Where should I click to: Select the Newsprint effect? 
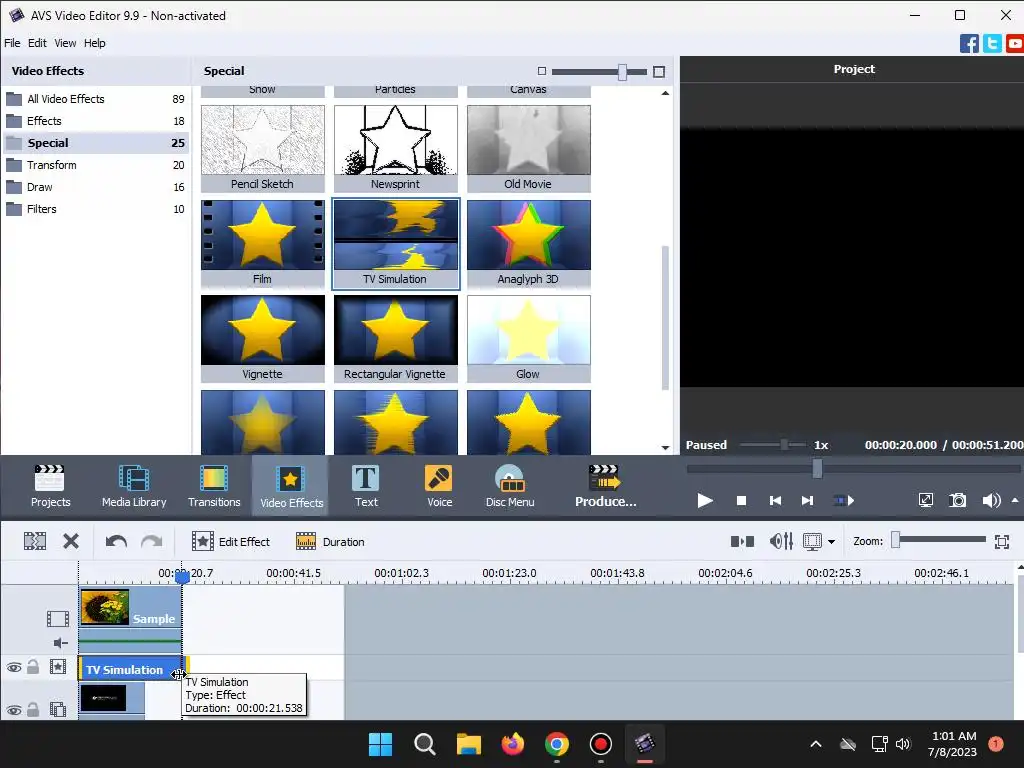click(x=396, y=148)
